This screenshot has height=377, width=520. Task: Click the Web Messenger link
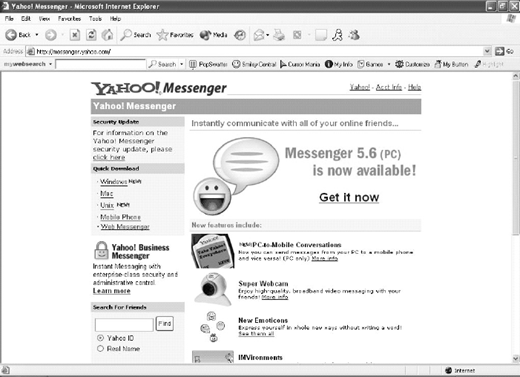click(125, 227)
